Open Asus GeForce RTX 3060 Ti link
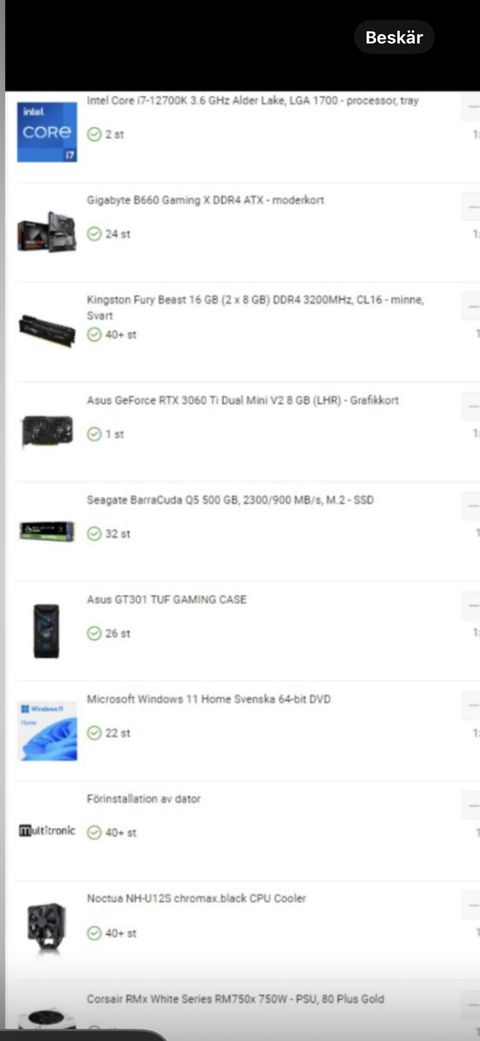This screenshot has height=1041, width=480. pos(242,400)
